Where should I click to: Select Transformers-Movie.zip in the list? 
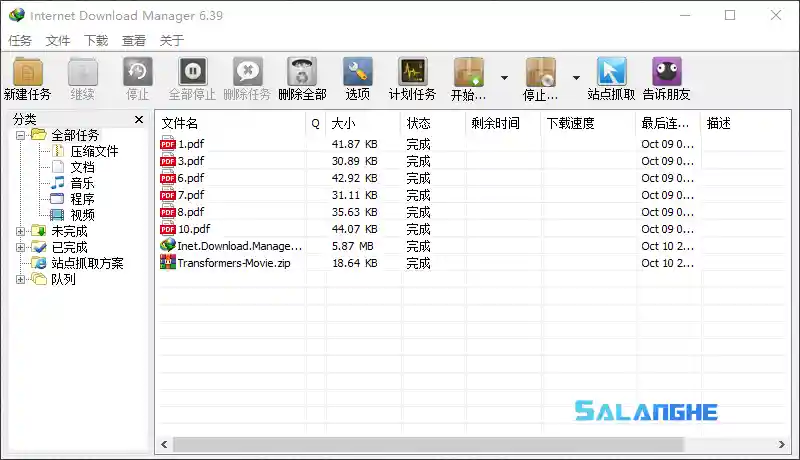tap(472, 263)
